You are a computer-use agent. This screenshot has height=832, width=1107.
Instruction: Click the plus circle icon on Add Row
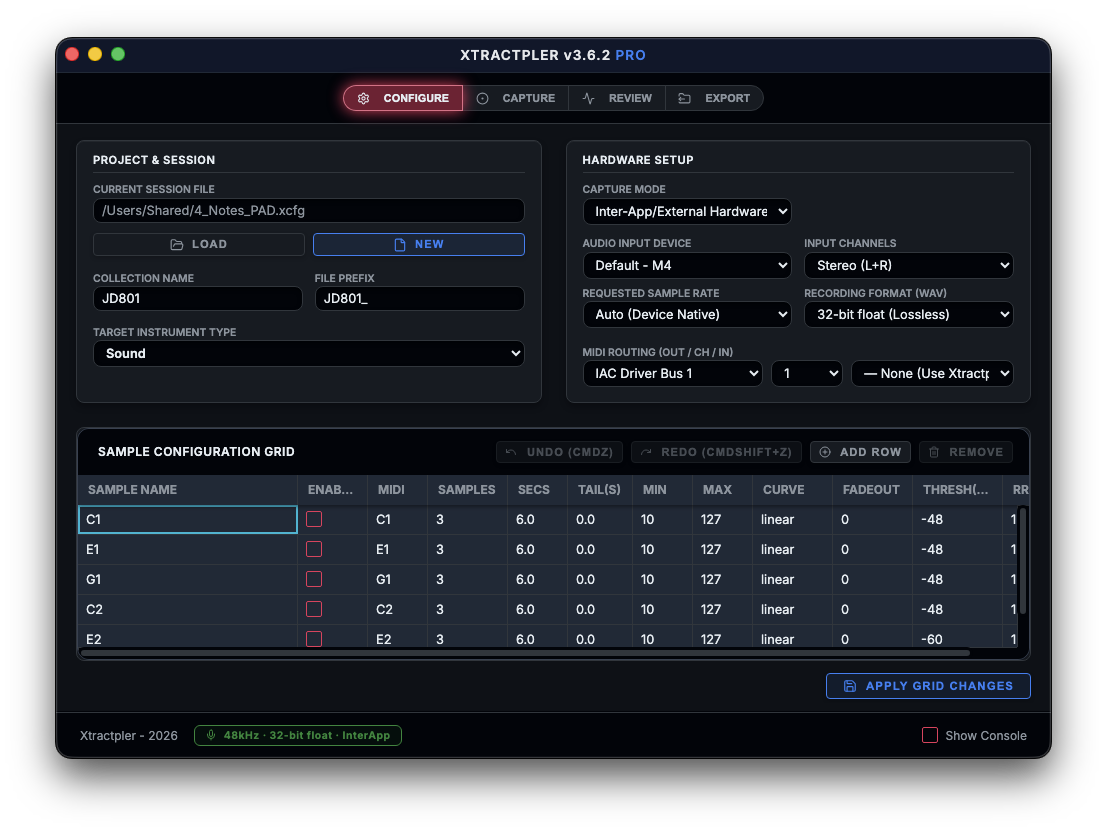click(825, 452)
